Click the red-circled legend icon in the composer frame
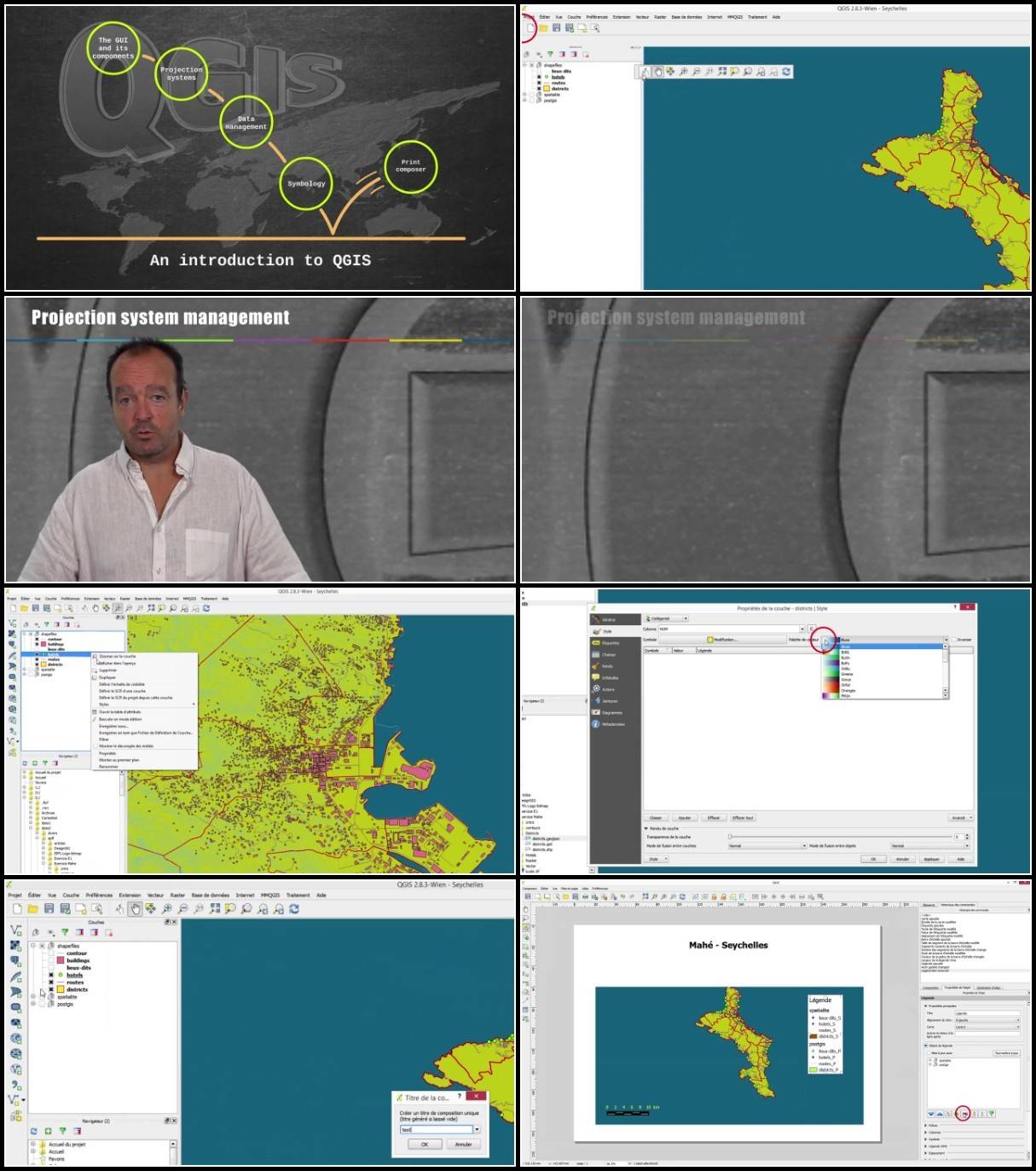 coord(964,1114)
